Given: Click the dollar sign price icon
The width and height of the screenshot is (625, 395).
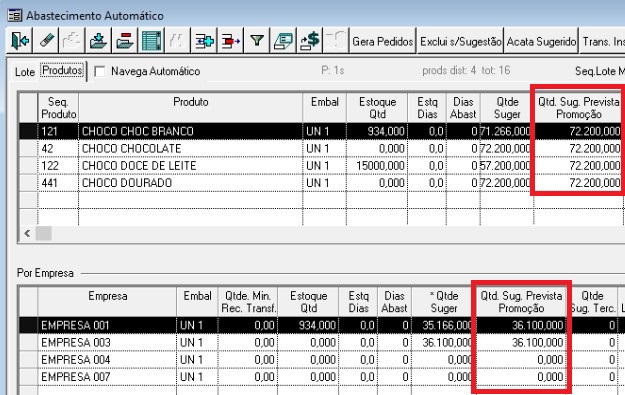Looking at the screenshot, I should point(309,41).
